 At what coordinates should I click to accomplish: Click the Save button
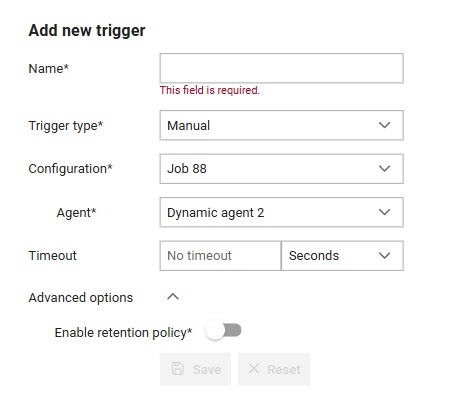(x=195, y=369)
